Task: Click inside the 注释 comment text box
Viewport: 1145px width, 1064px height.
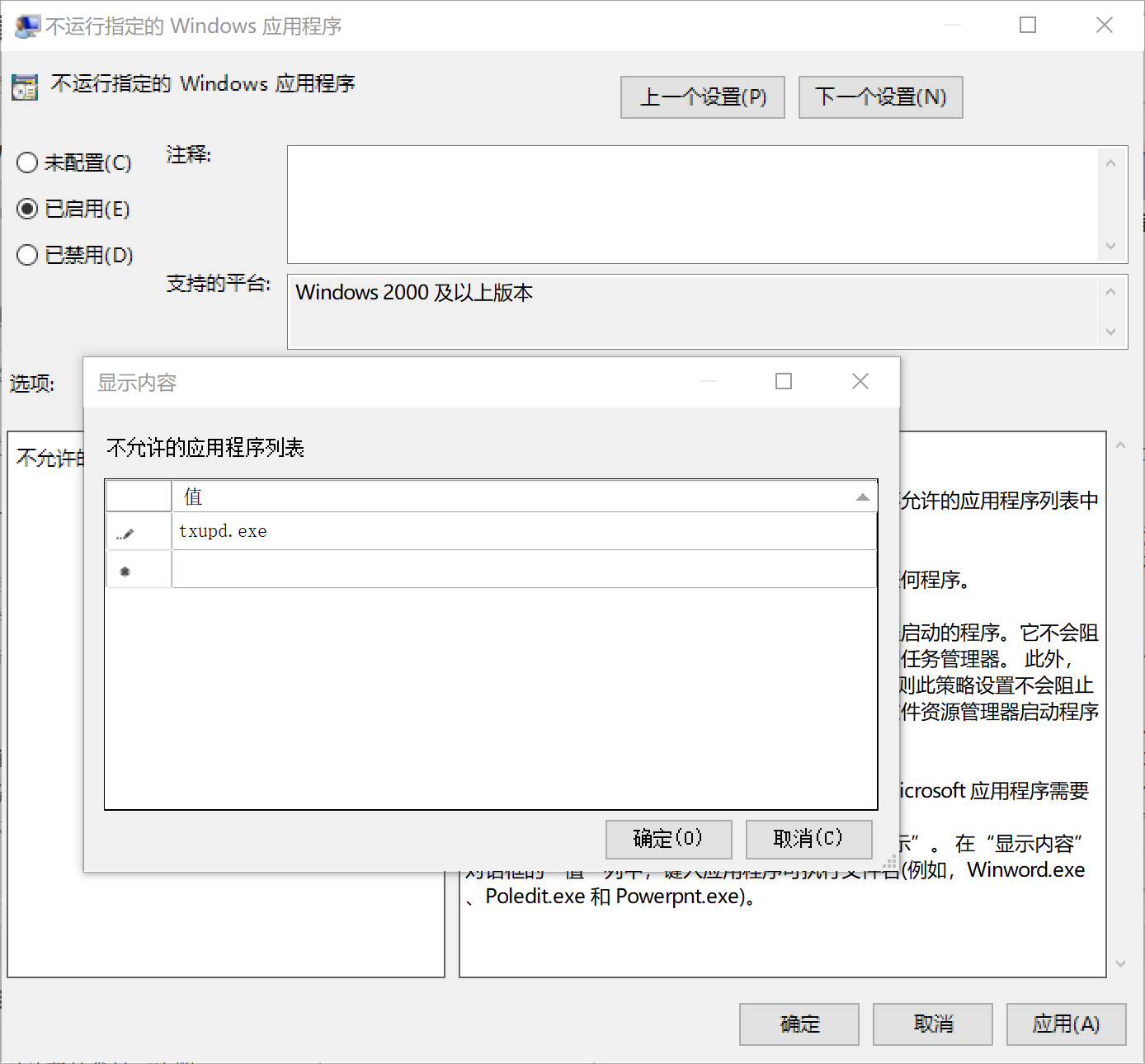Action: pyautogui.click(x=693, y=205)
